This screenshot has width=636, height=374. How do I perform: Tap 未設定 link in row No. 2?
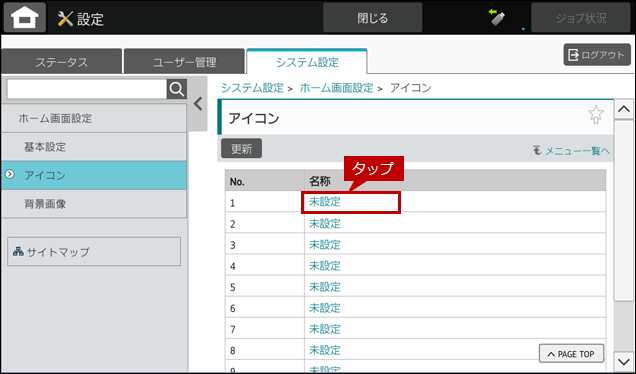click(x=324, y=224)
